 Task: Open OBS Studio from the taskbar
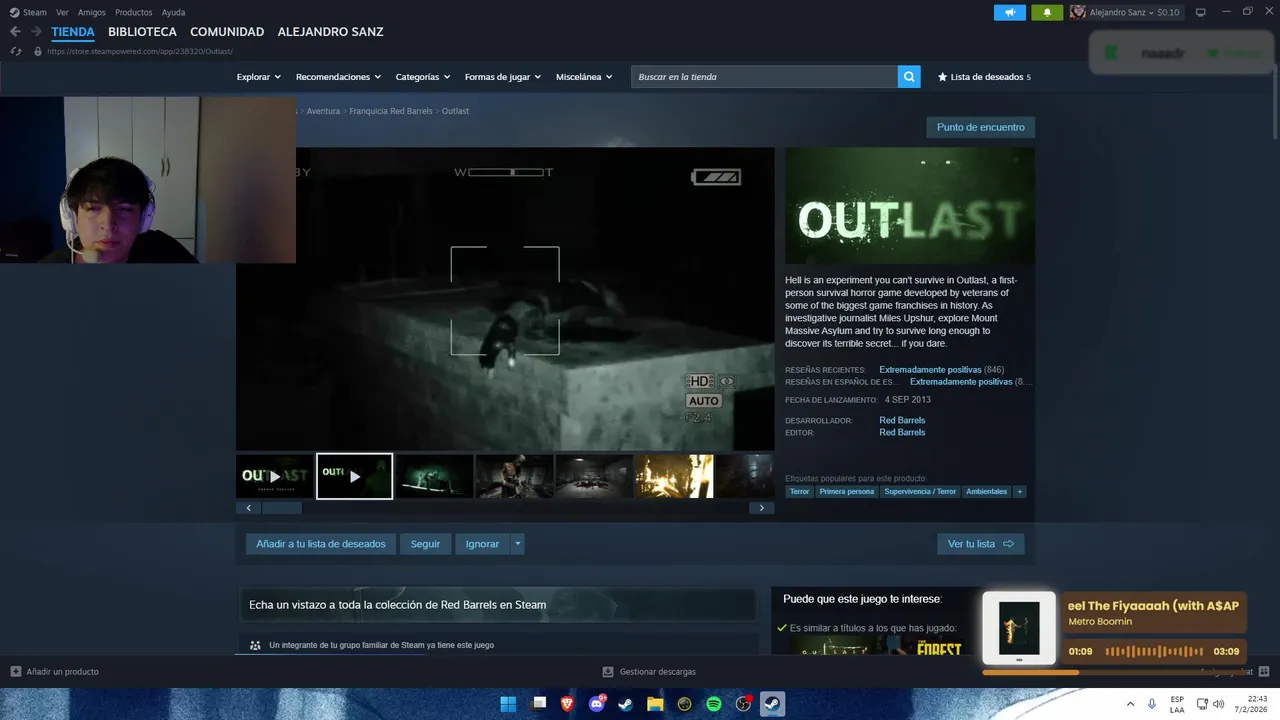[x=743, y=704]
